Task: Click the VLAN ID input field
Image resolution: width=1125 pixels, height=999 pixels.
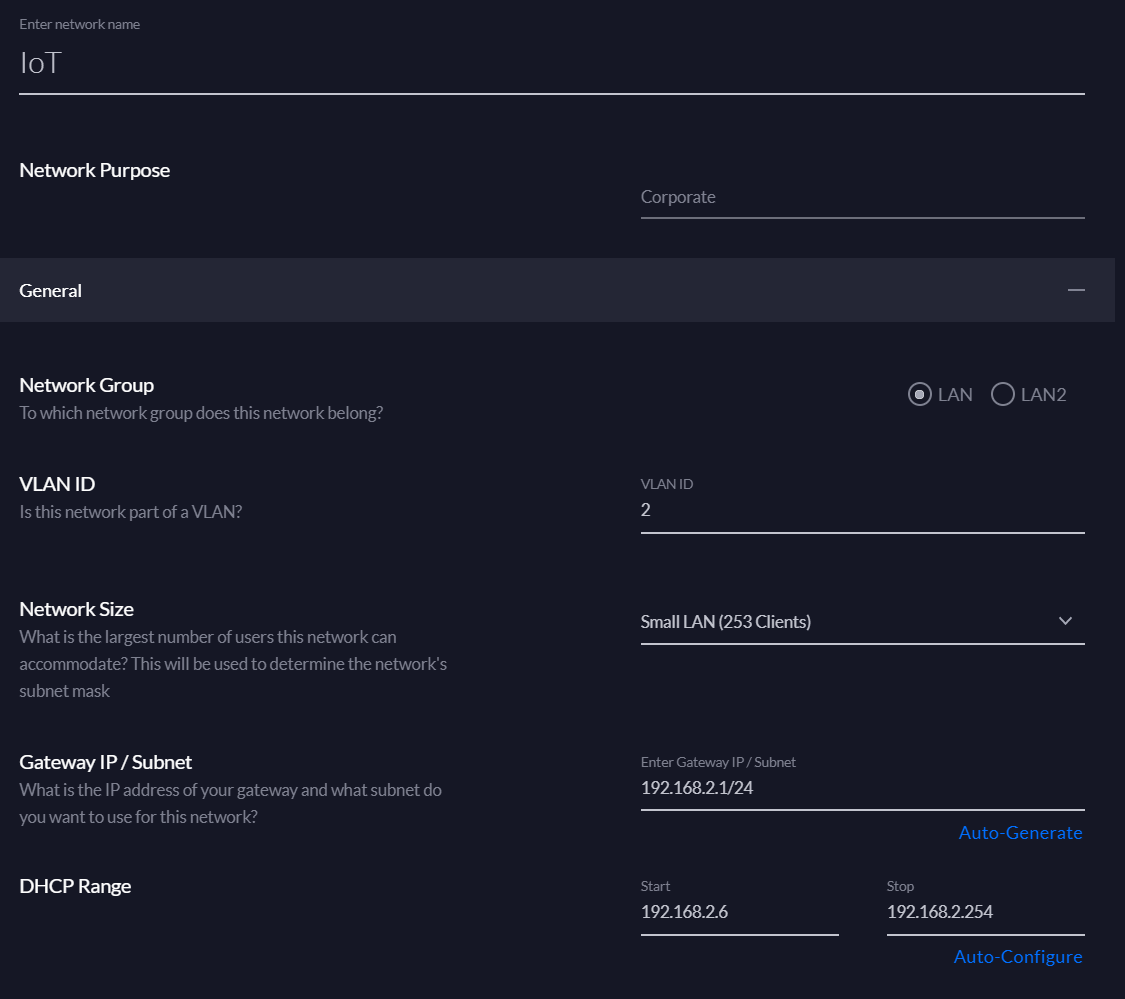Action: (x=862, y=510)
